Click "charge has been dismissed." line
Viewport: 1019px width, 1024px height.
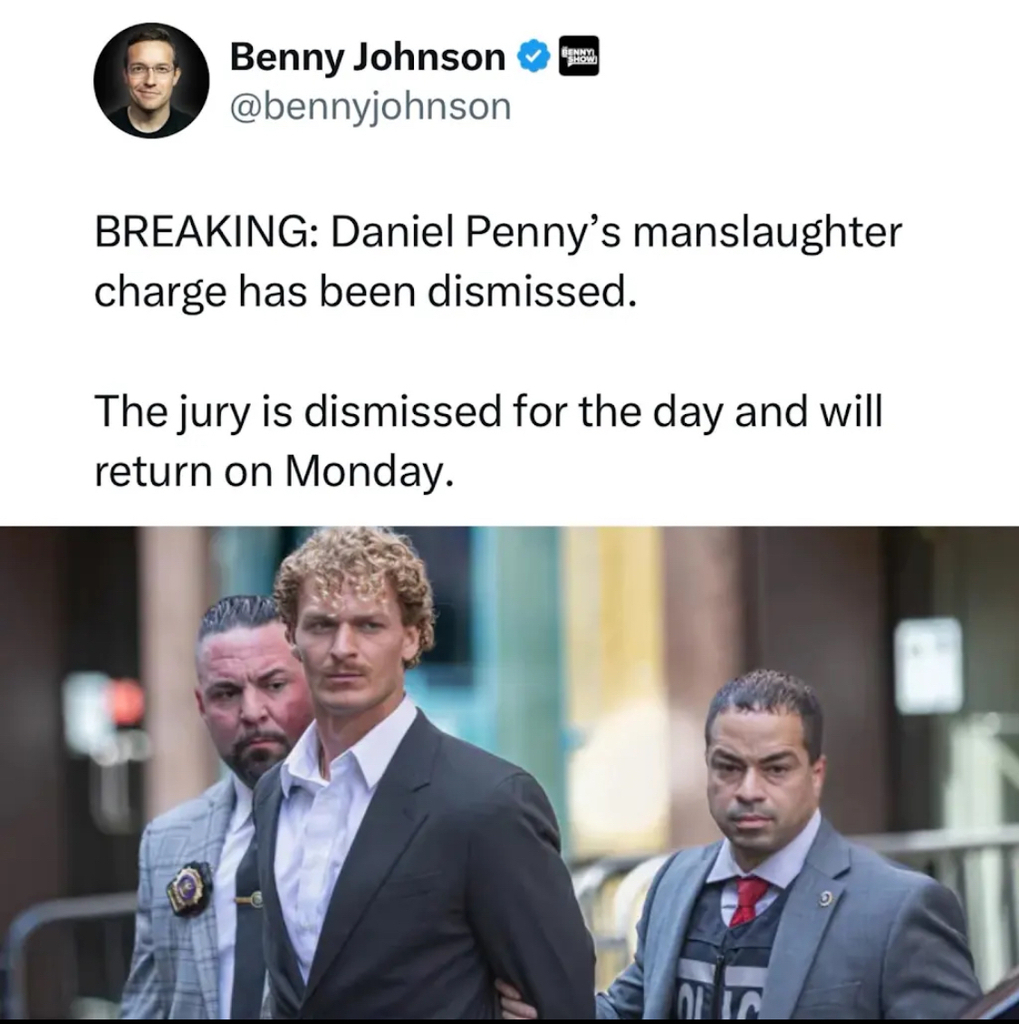365,291
